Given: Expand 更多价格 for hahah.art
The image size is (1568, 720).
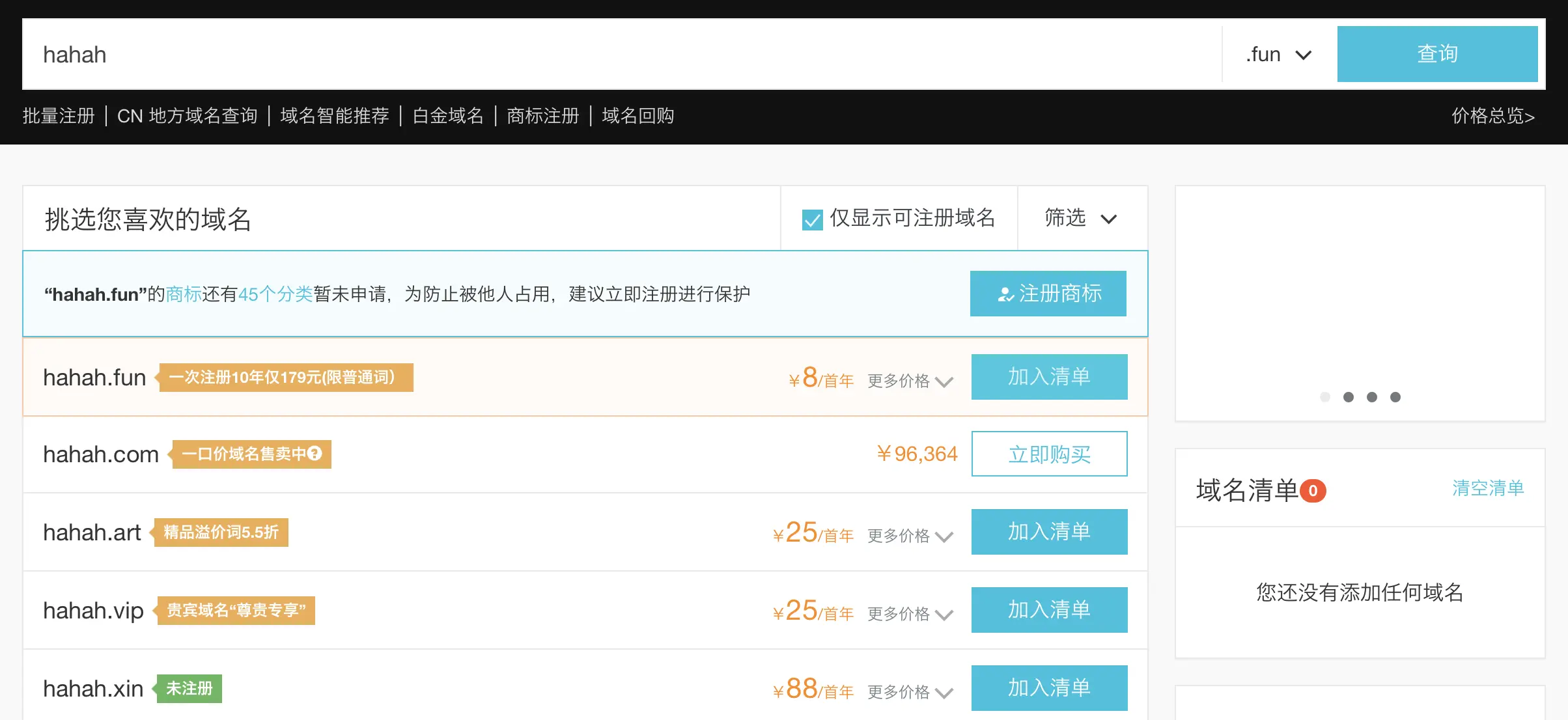Looking at the screenshot, I should (x=910, y=536).
